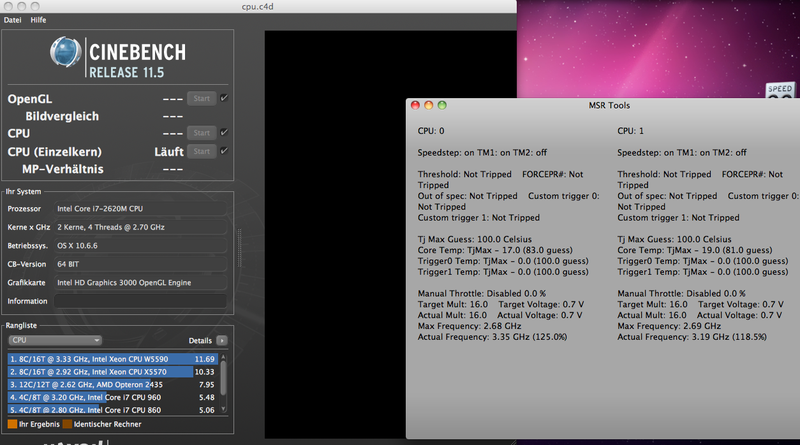Click the panel splitter handle beside system info
The height and width of the screenshot is (445, 800).
pyautogui.click(x=239, y=248)
